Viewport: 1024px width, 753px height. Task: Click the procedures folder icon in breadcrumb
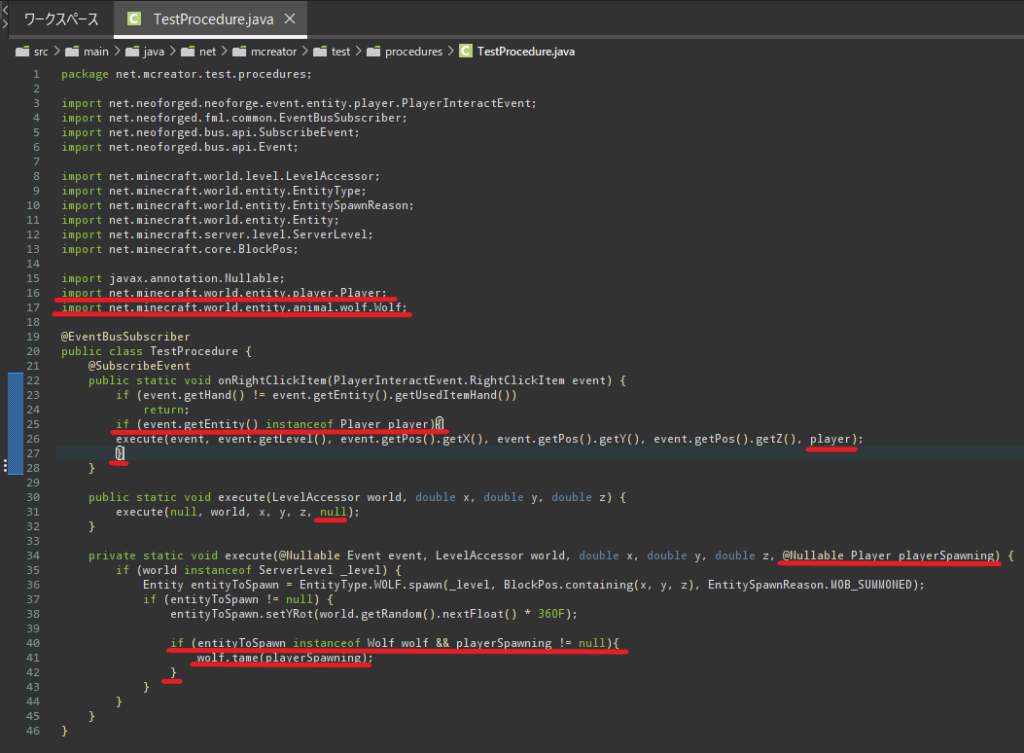[x=373, y=52]
